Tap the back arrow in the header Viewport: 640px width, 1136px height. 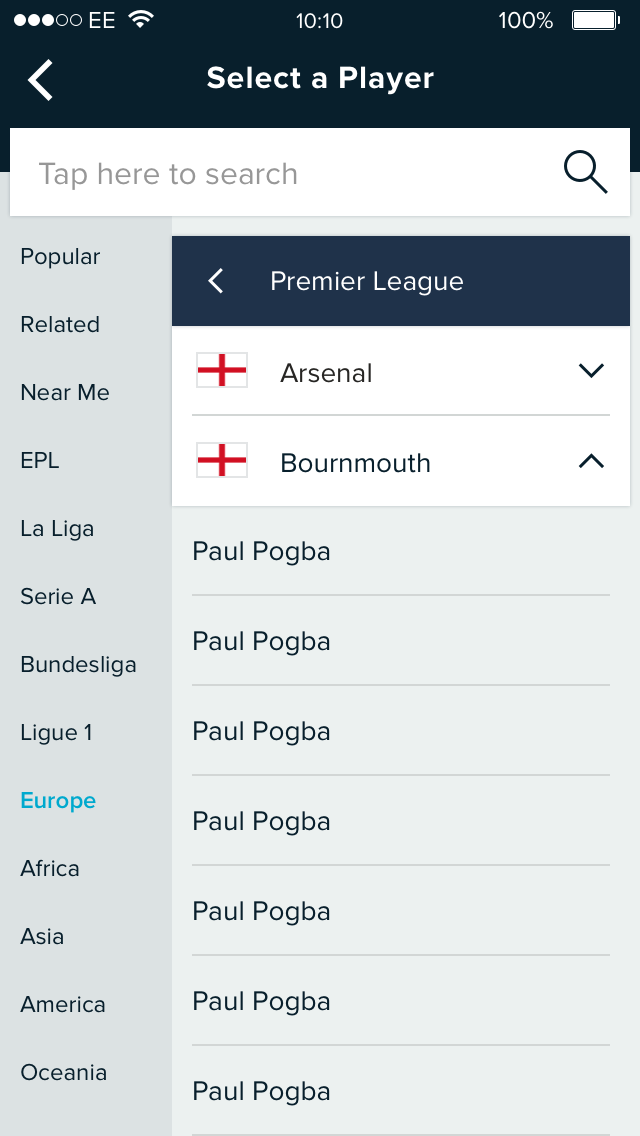pos(40,80)
